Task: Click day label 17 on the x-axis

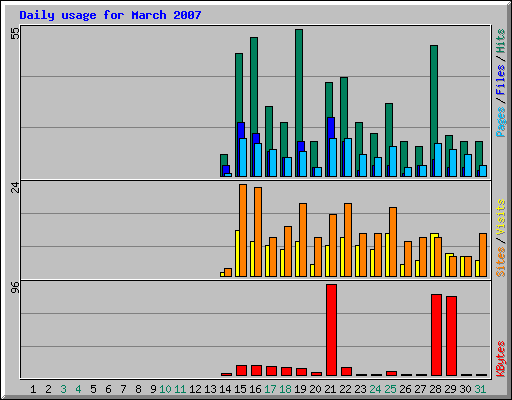Action: click(x=270, y=389)
